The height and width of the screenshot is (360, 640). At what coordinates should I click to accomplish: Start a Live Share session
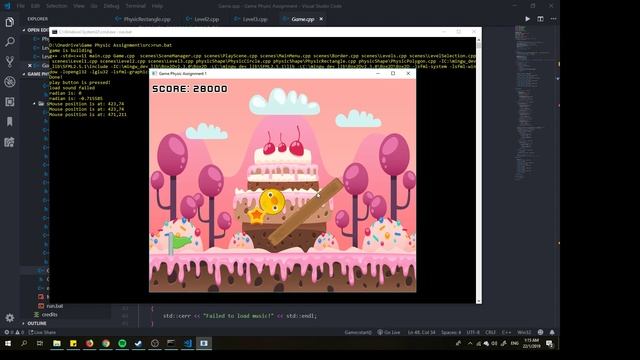point(42,332)
